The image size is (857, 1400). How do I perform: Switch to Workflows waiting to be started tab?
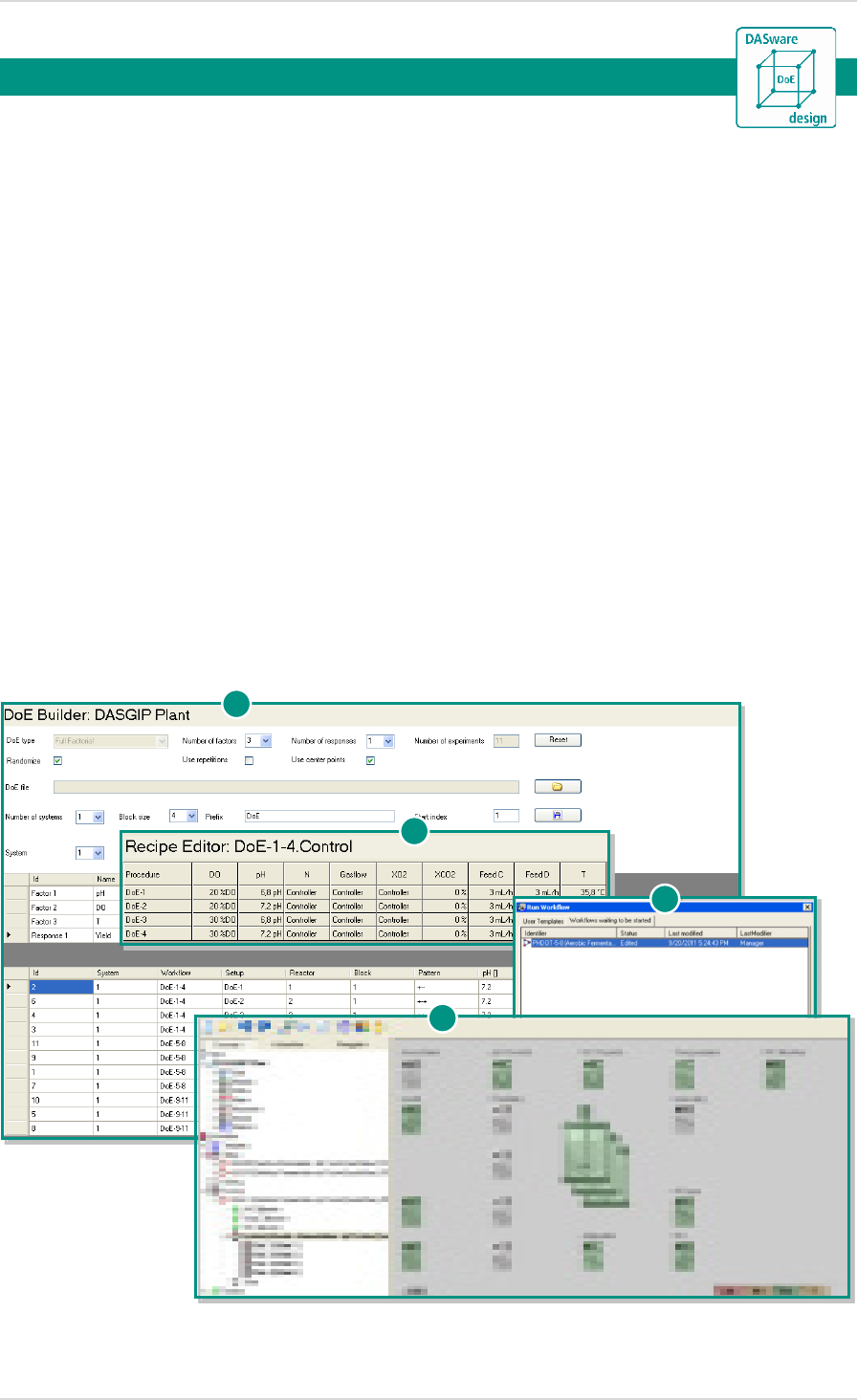coord(610,921)
